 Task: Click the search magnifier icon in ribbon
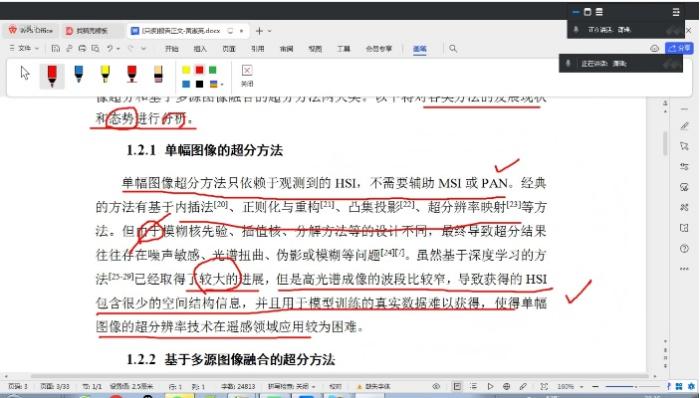(x=453, y=48)
